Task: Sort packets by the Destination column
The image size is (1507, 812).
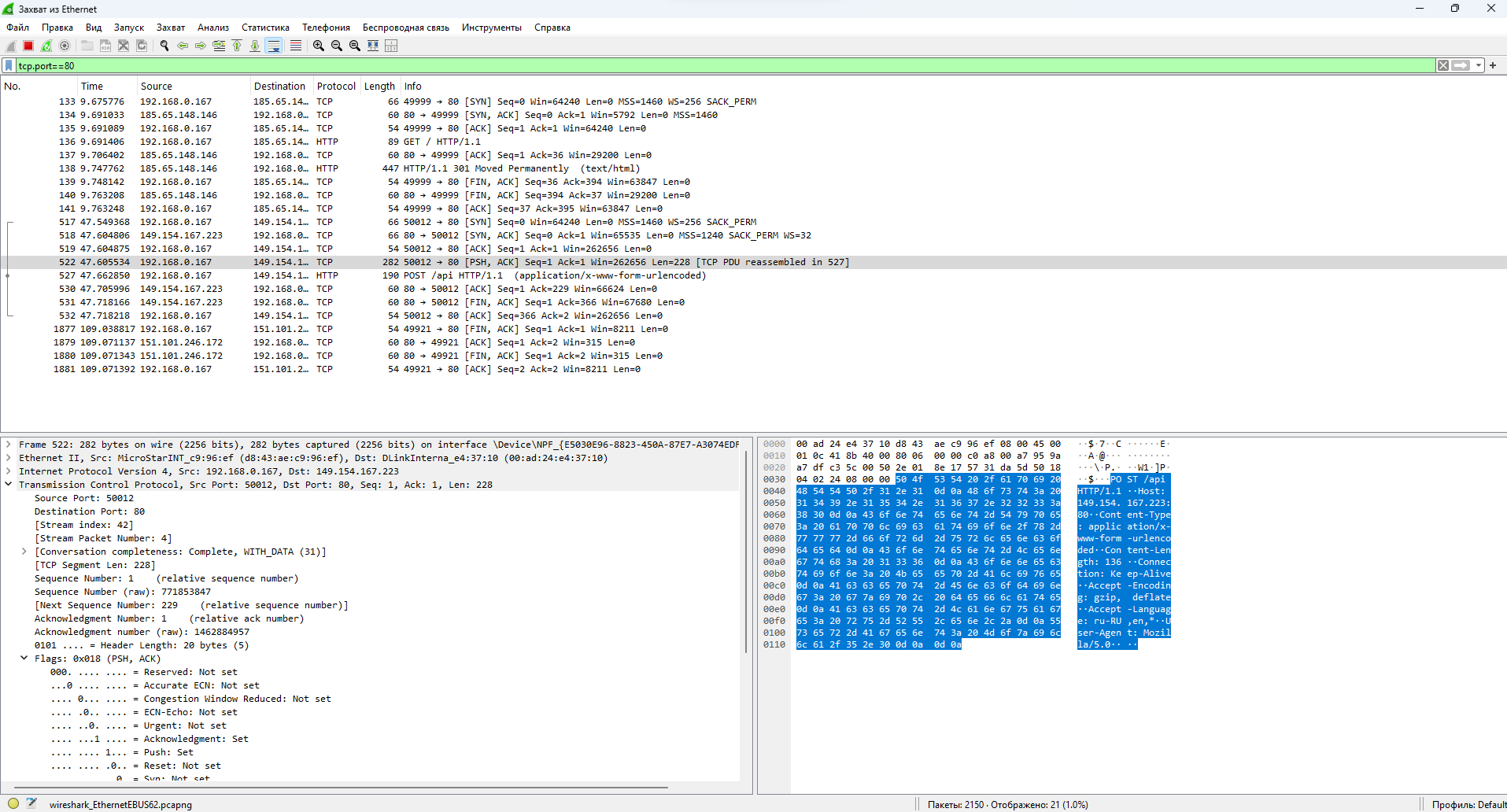Action: point(282,87)
